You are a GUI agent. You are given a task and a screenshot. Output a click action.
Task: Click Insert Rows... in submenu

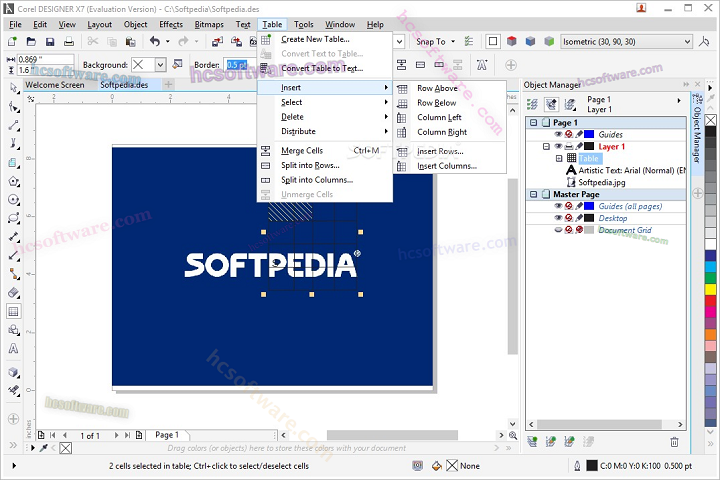[x=440, y=152]
